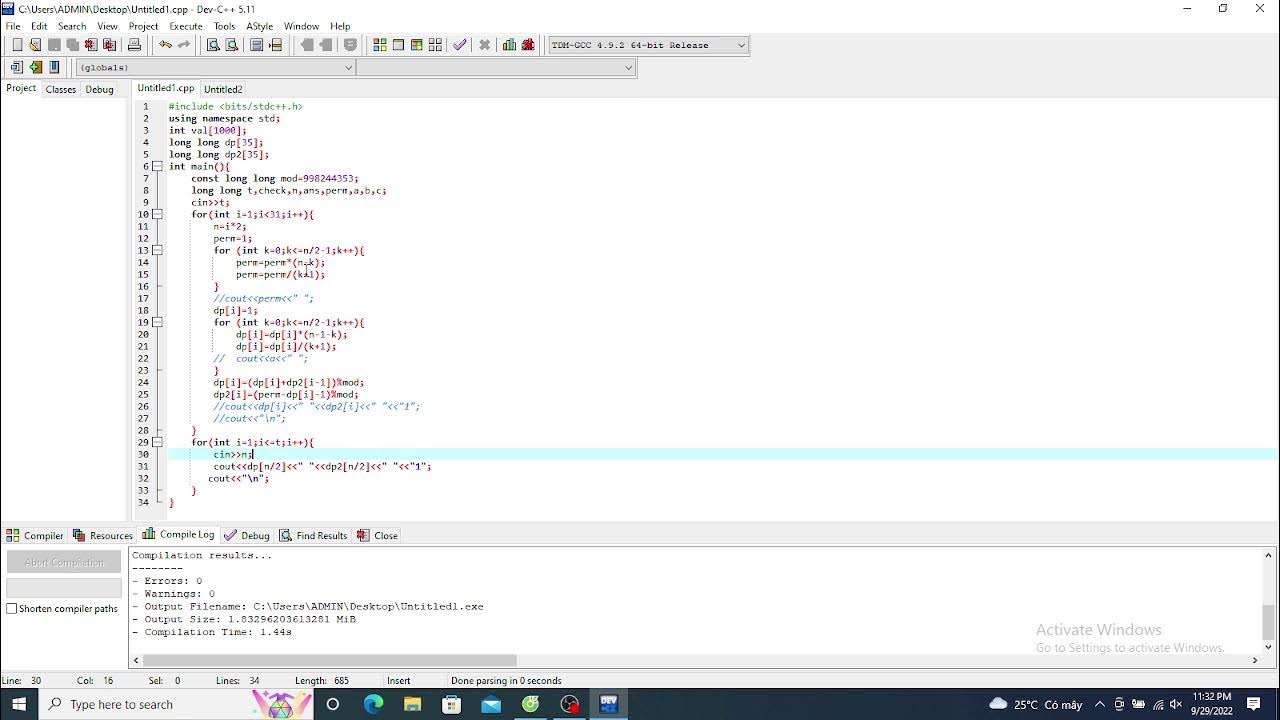This screenshot has width=1280, height=720.
Task: Click the volume icon in system tray
Action: click(x=1176, y=704)
